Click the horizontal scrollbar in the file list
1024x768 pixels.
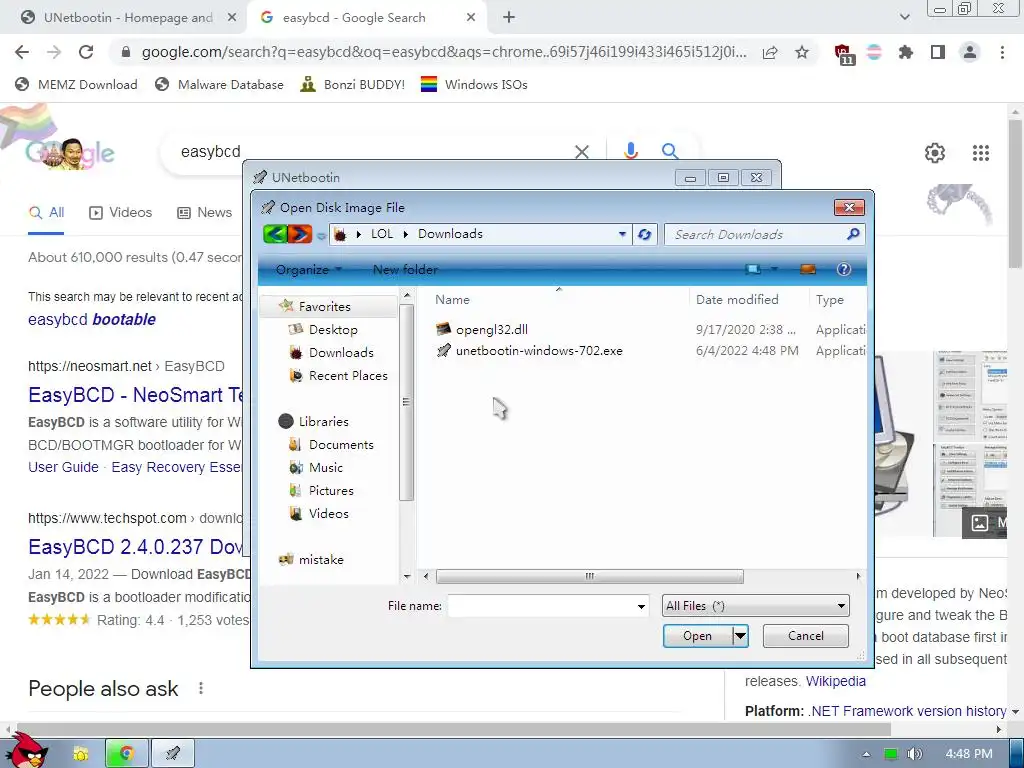[x=589, y=576]
